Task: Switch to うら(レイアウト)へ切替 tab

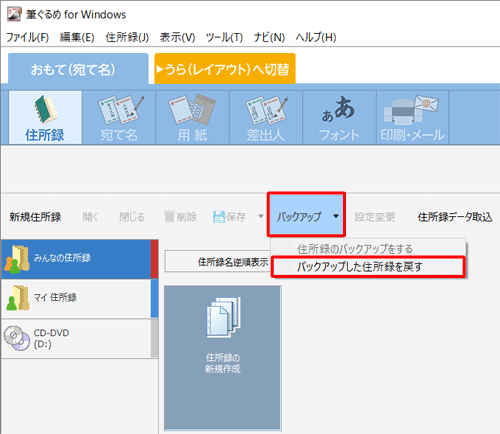Action: click(225, 69)
